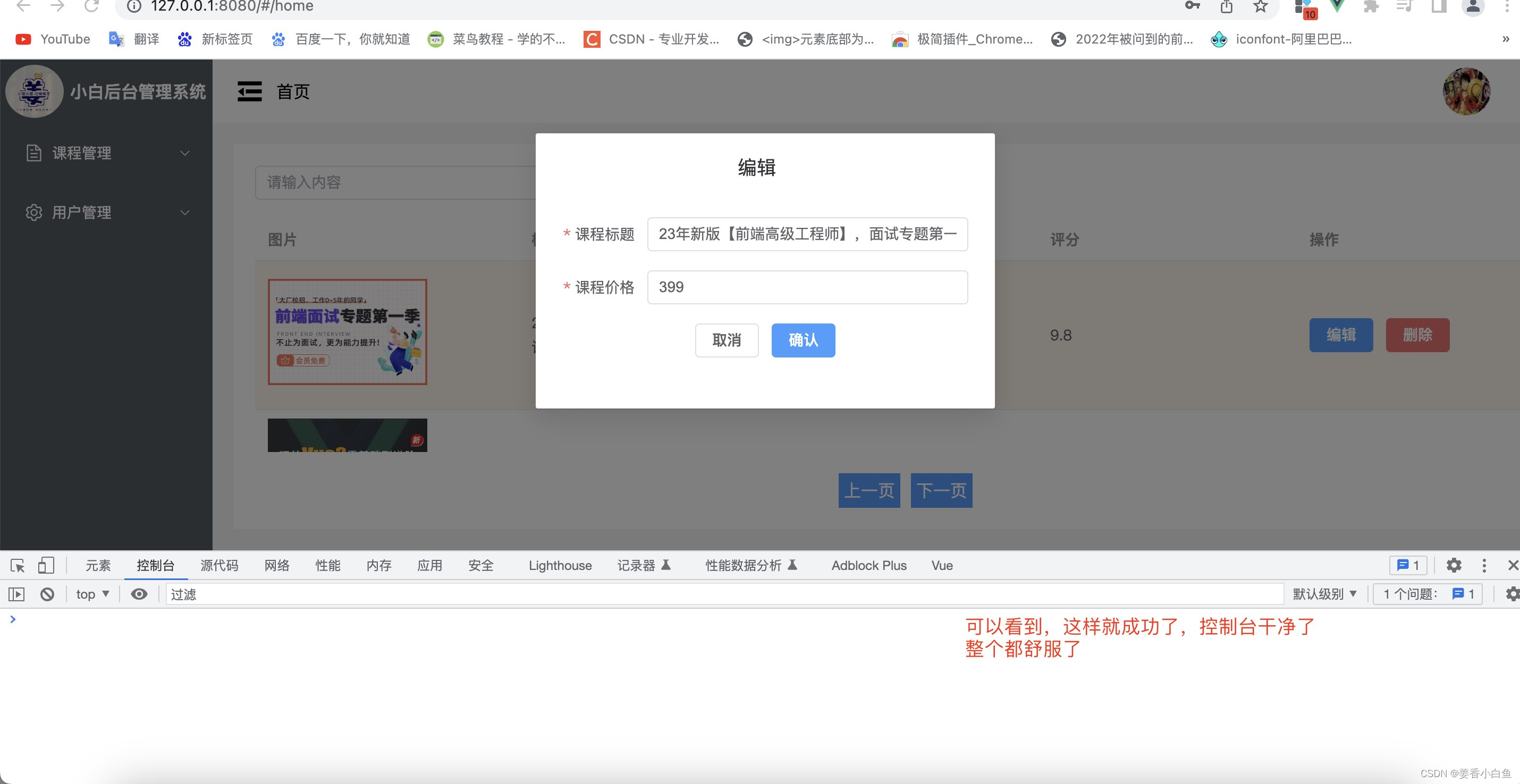Click the 确认 confirm button in dialog

[x=804, y=340]
